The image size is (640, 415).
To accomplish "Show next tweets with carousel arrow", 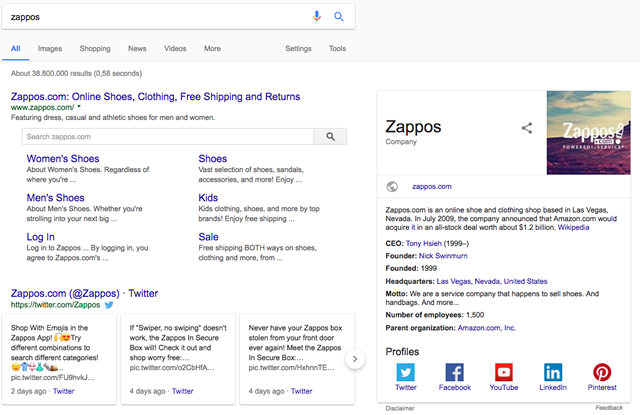I will pos(355,359).
